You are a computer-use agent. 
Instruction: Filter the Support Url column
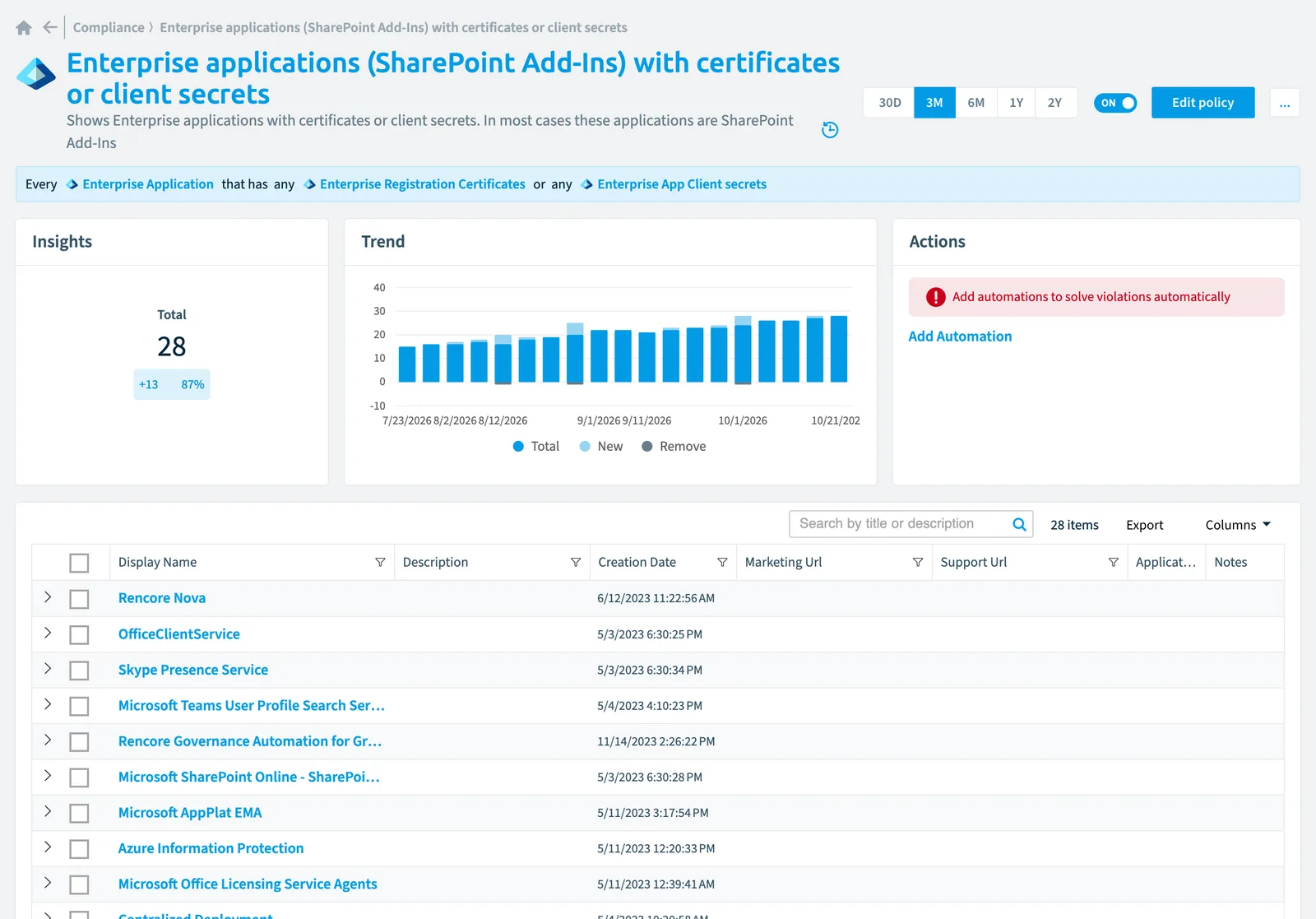point(1113,562)
